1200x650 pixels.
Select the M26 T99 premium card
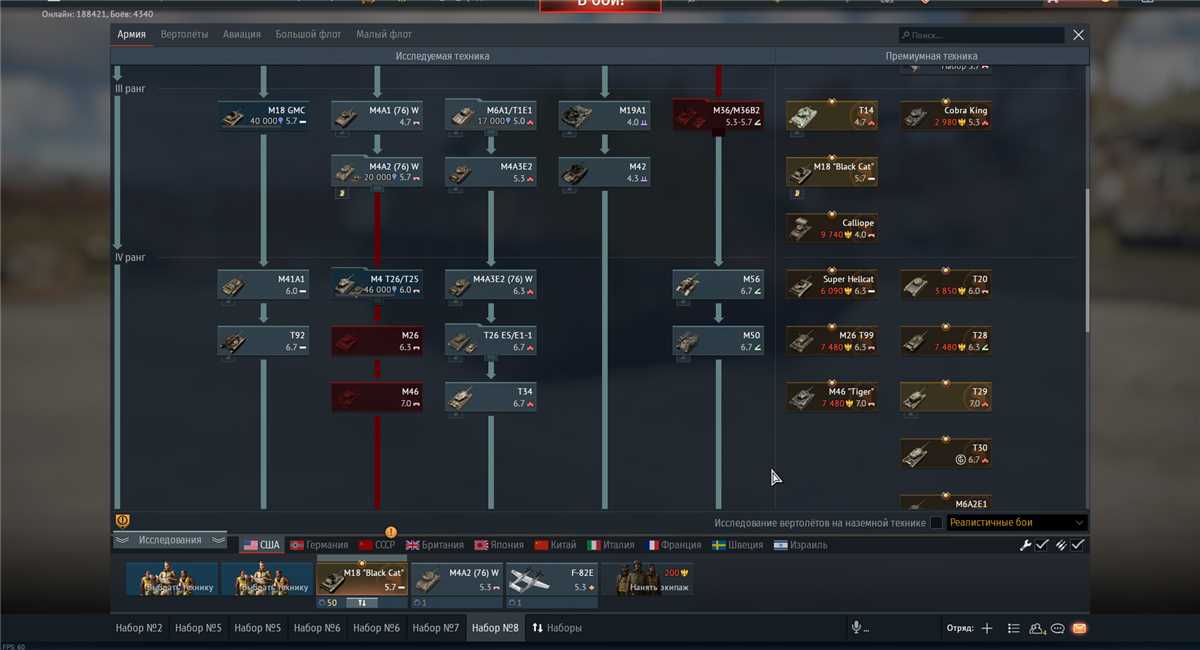coord(832,340)
